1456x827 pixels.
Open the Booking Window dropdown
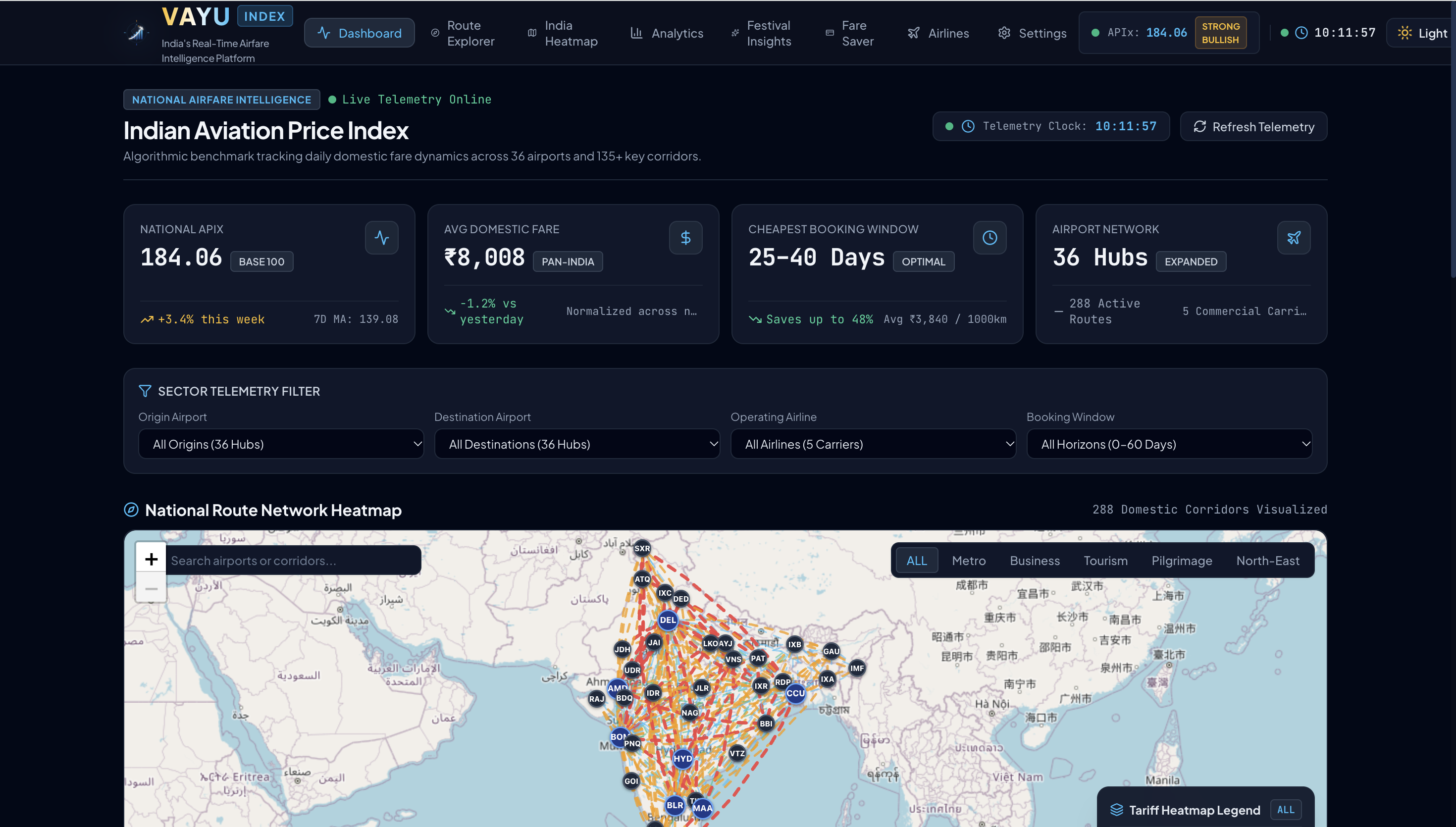pos(1169,444)
